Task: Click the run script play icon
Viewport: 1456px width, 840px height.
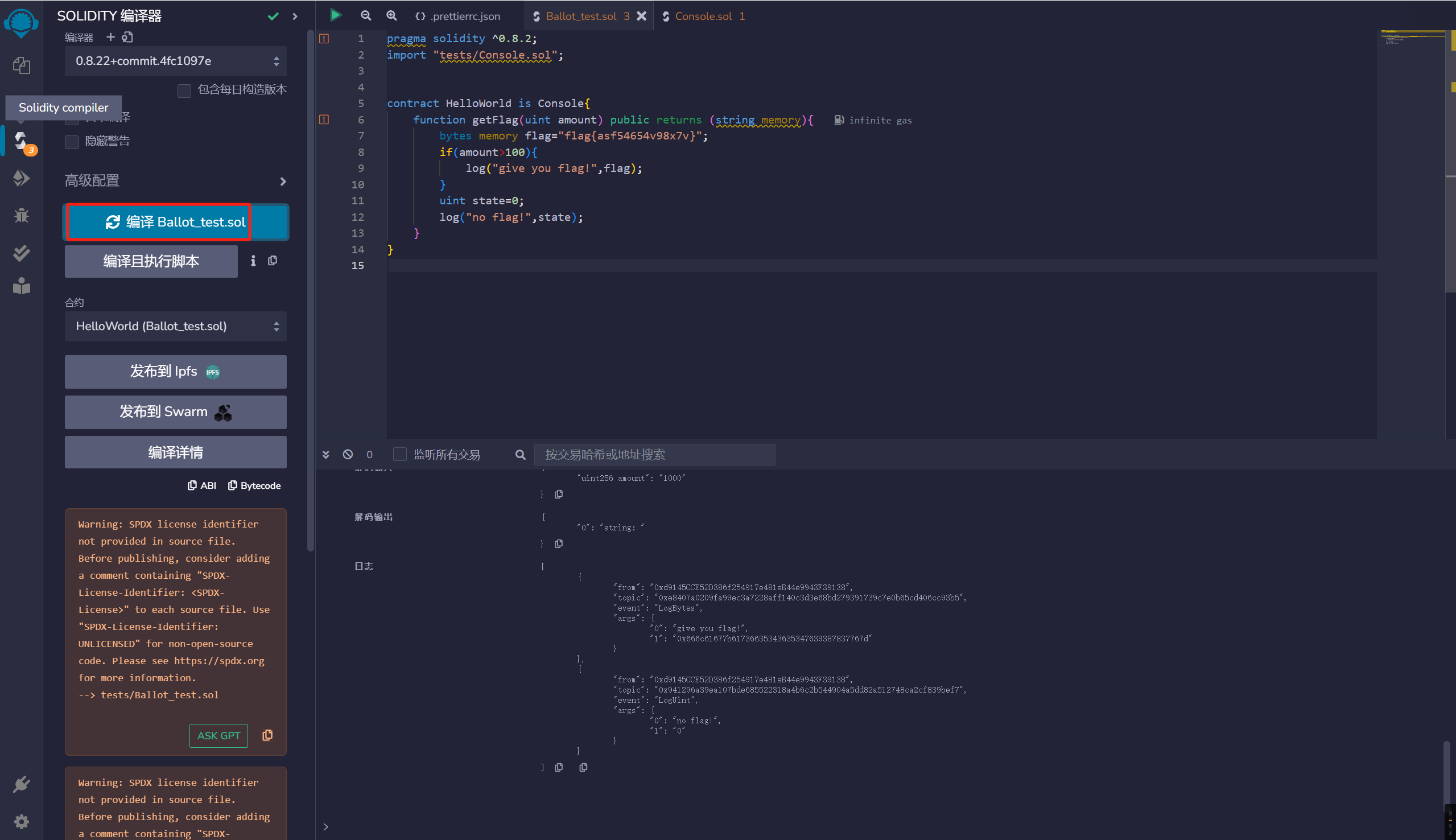Action: (x=335, y=15)
